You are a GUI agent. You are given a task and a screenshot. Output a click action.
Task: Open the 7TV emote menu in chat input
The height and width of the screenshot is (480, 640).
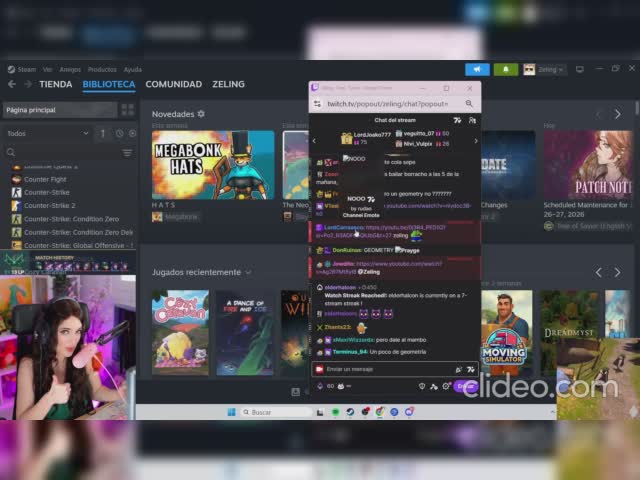pyautogui.click(x=471, y=369)
